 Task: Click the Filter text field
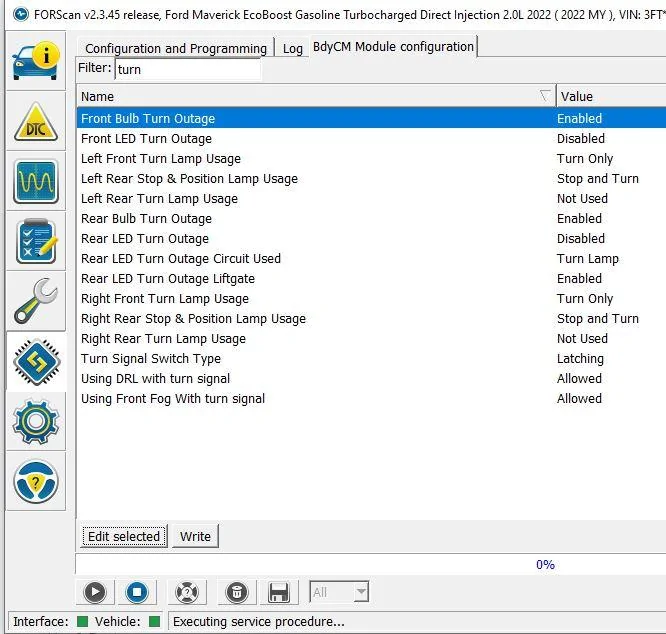(188, 69)
